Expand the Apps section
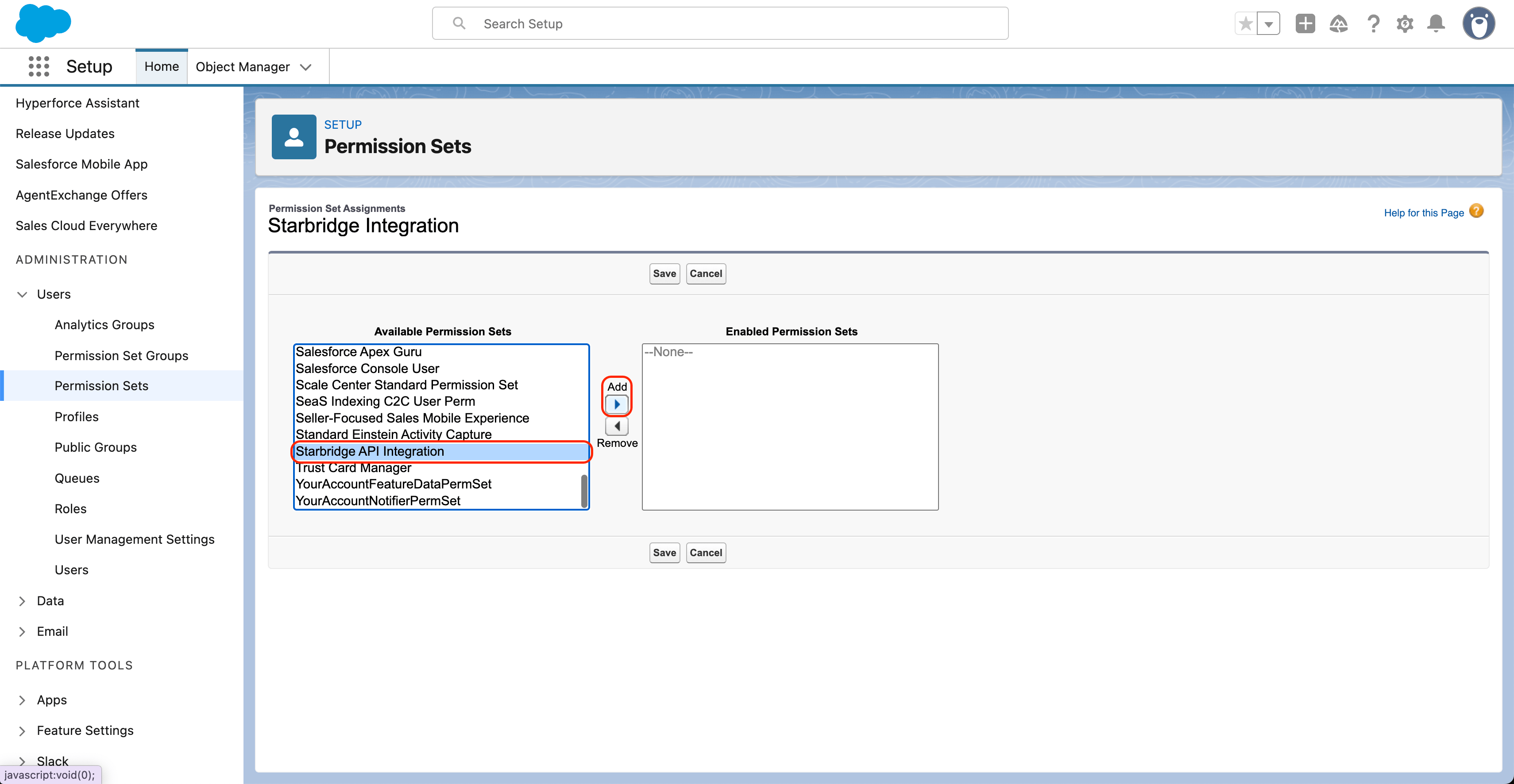Image resolution: width=1514 pixels, height=784 pixels. pos(22,700)
